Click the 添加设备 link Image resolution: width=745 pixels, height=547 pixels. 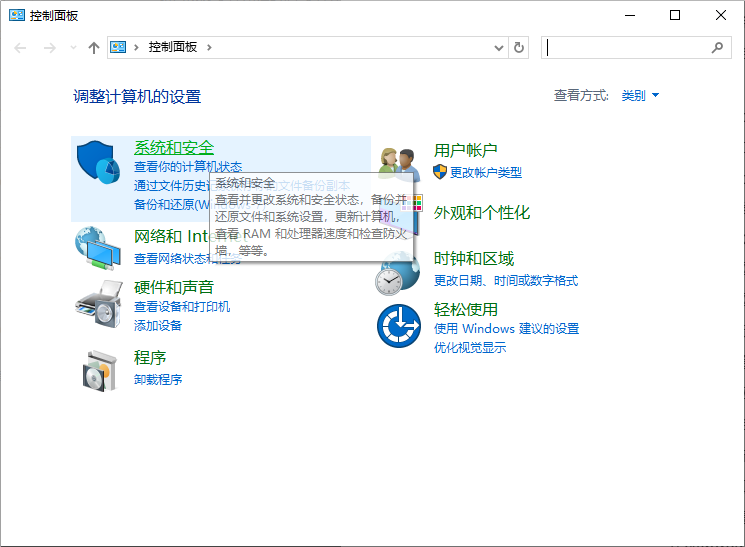[x=158, y=326]
